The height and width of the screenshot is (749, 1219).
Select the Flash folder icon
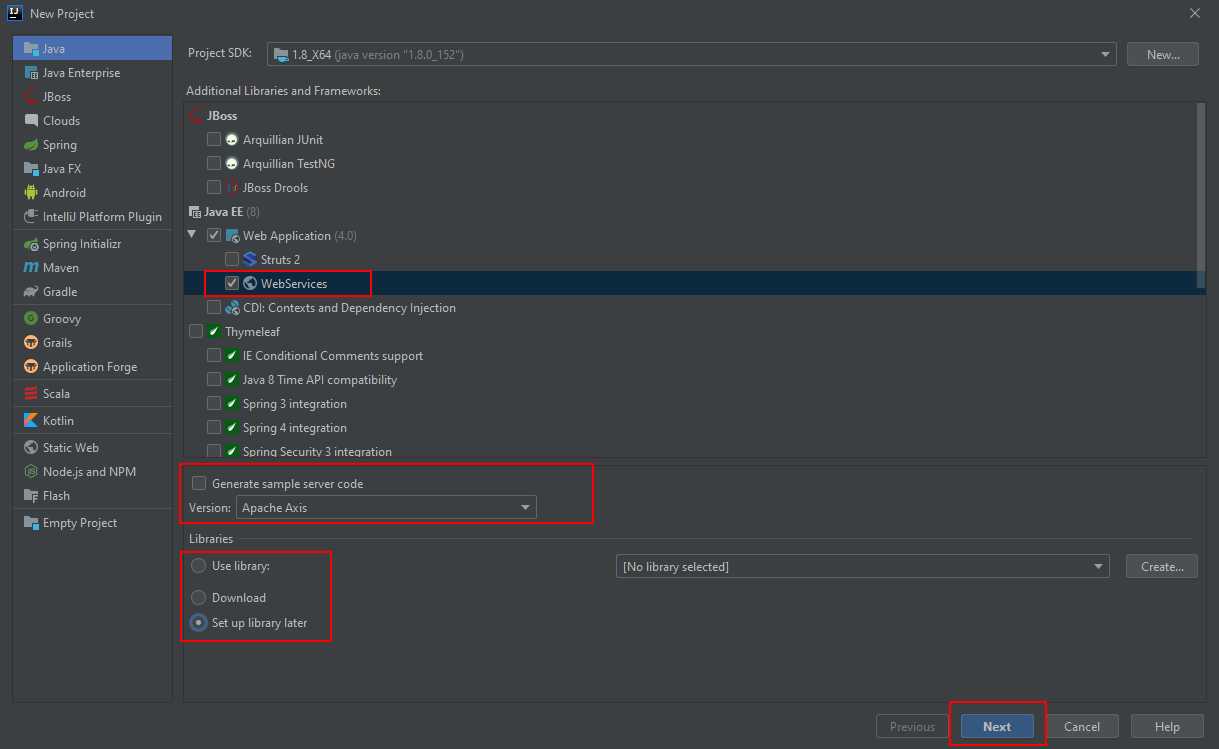31,495
